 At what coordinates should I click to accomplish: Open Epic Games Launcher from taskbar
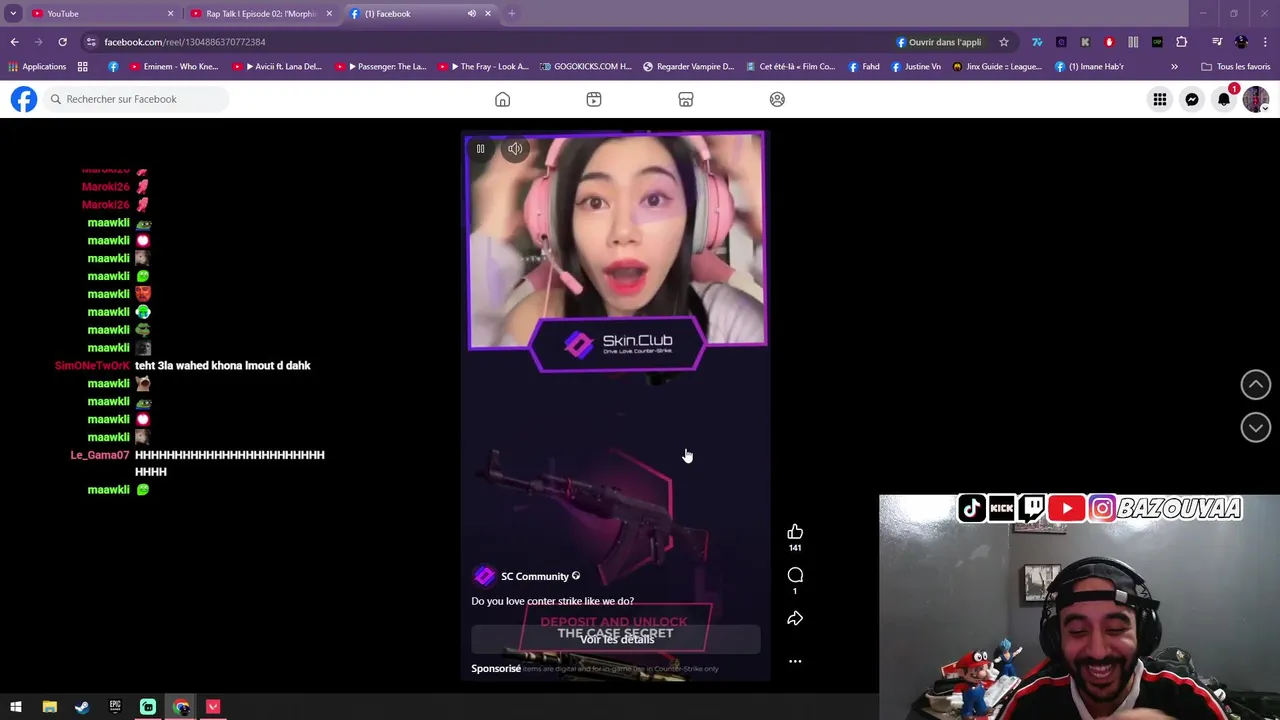pyautogui.click(x=115, y=707)
